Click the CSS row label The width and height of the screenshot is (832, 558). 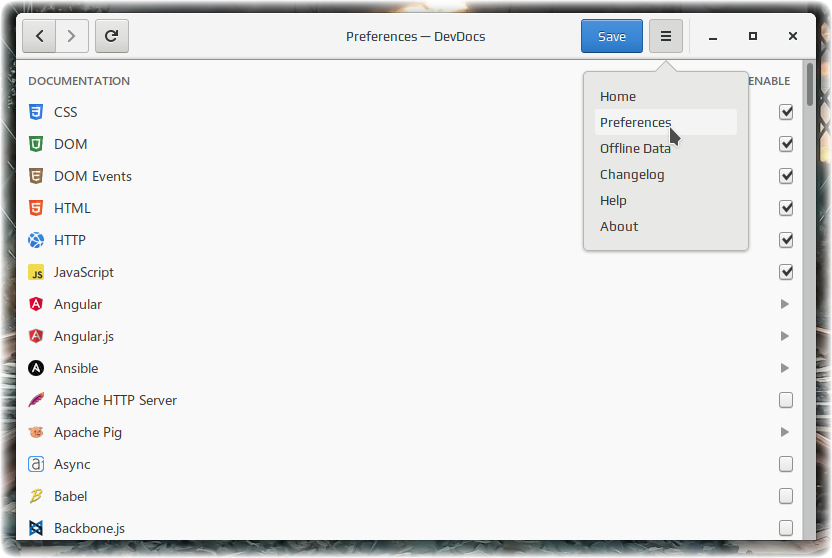(x=66, y=112)
